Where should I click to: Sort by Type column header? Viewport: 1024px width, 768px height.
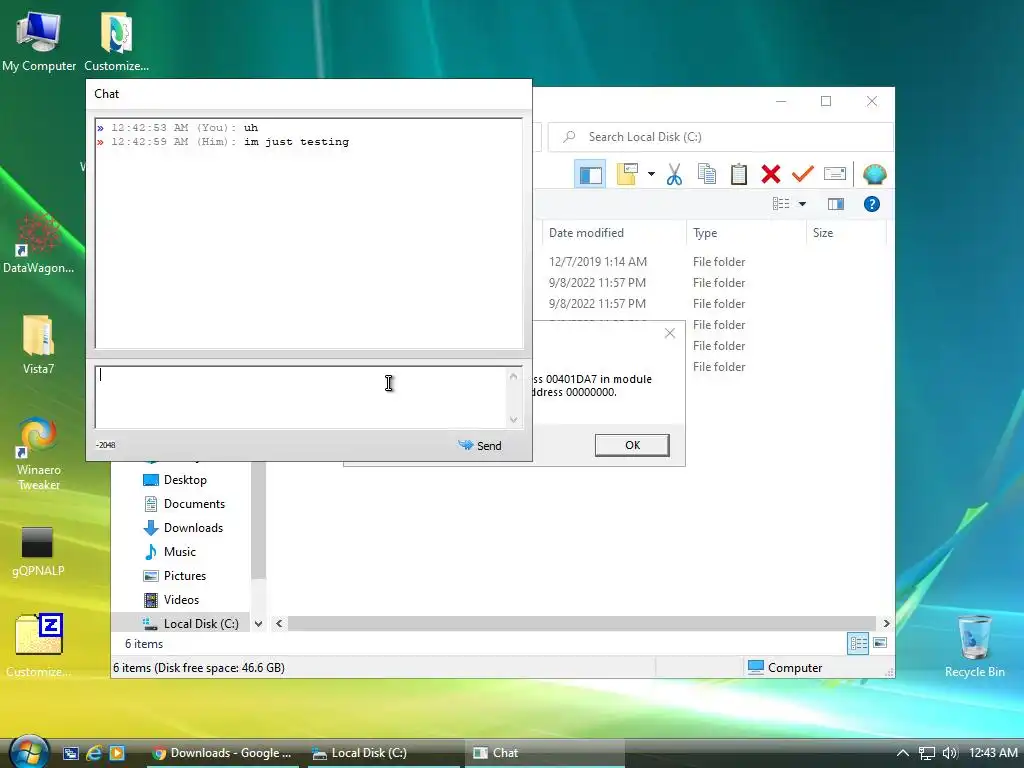coord(746,233)
